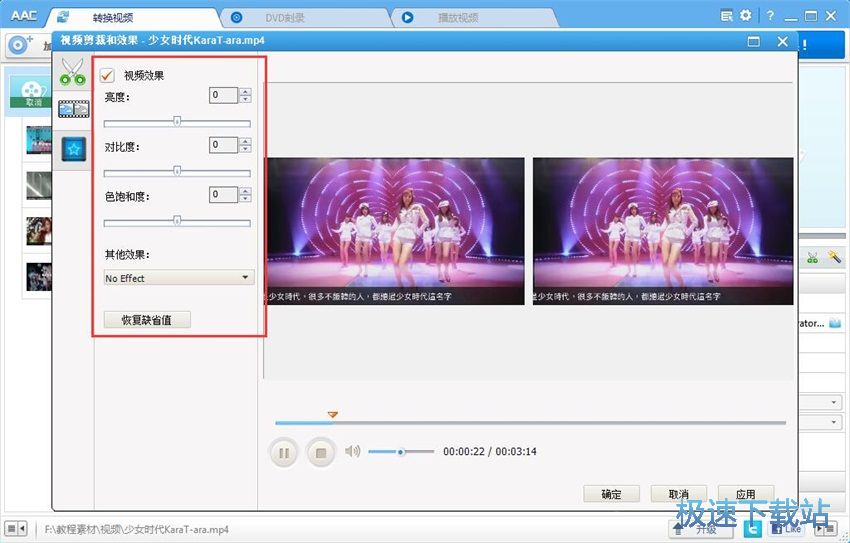Click the output video preview pane
The image size is (850, 543).
click(x=663, y=231)
